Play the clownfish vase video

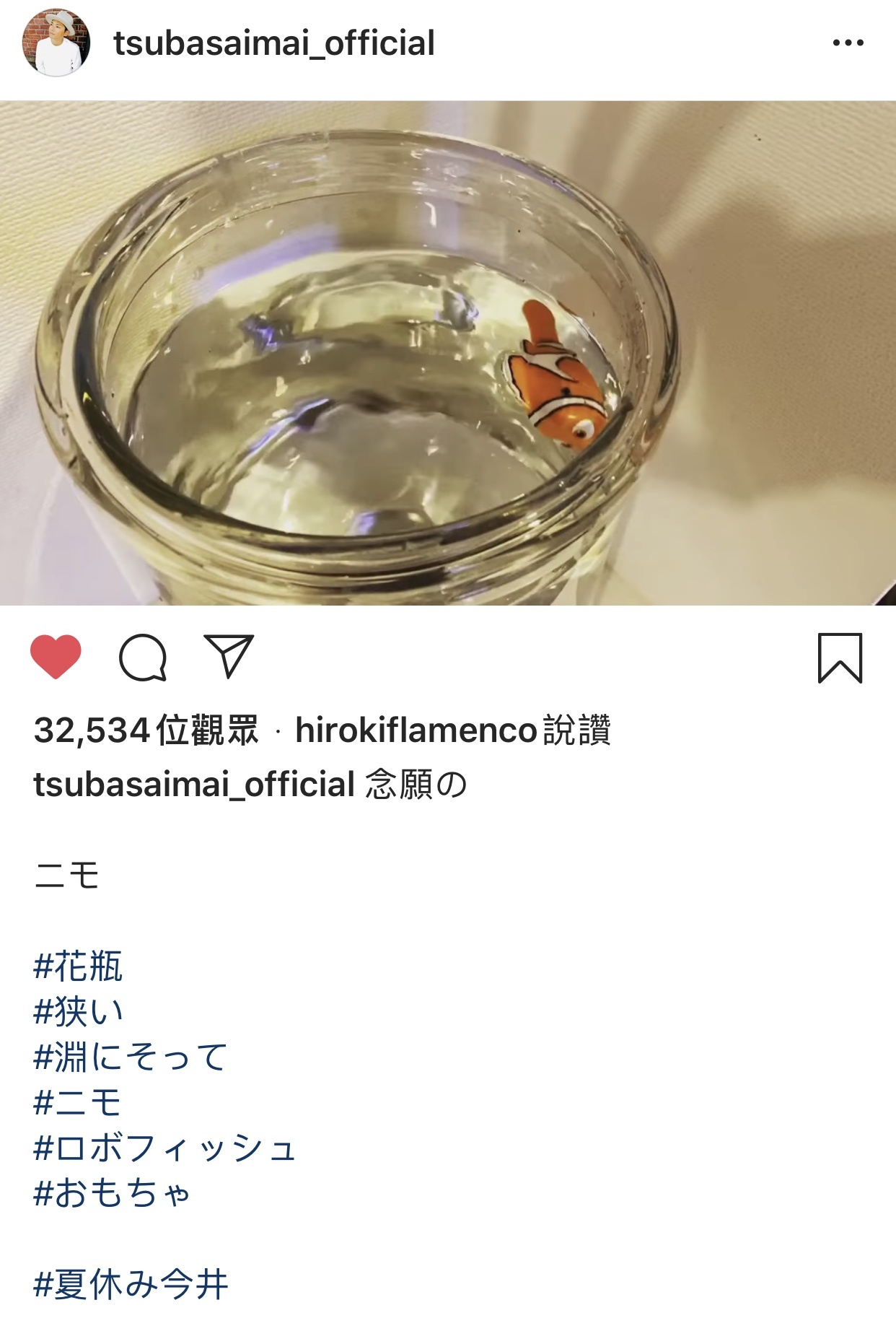click(x=448, y=353)
